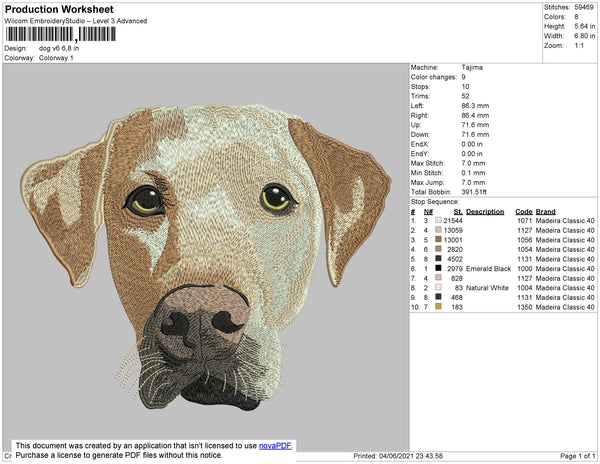Select the thread code 1054
The height and width of the screenshot is (464, 600).
coord(525,249)
